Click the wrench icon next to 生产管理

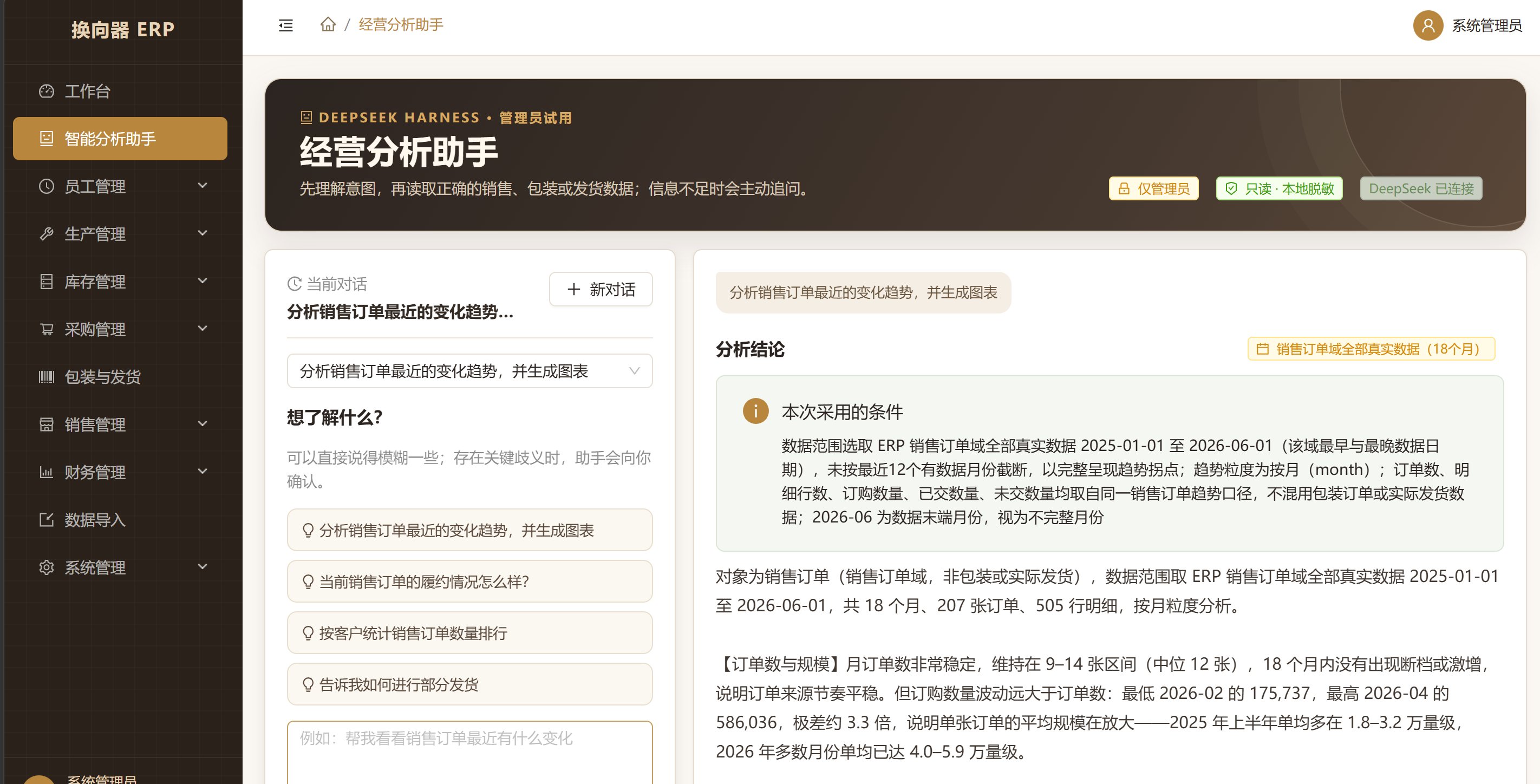[x=47, y=234]
